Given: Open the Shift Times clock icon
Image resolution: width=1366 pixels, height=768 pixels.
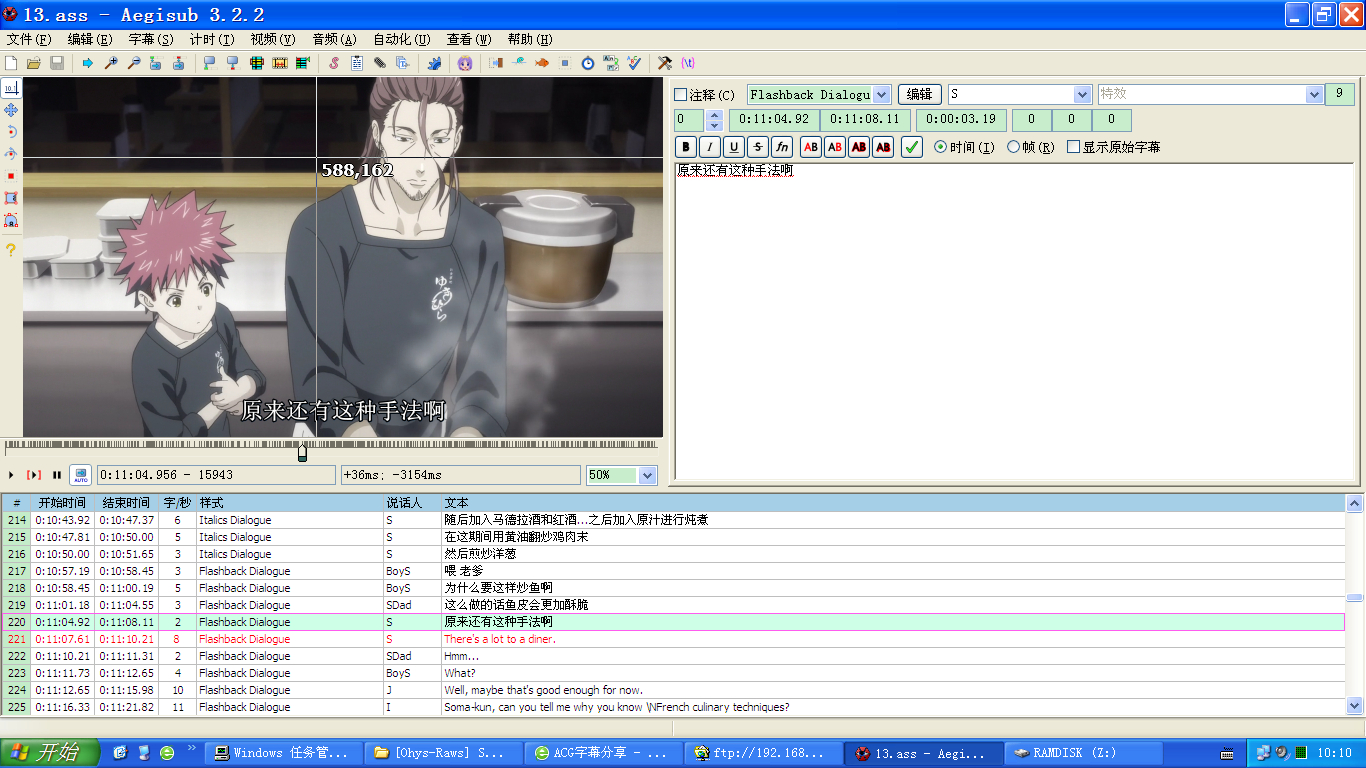Looking at the screenshot, I should coord(588,63).
